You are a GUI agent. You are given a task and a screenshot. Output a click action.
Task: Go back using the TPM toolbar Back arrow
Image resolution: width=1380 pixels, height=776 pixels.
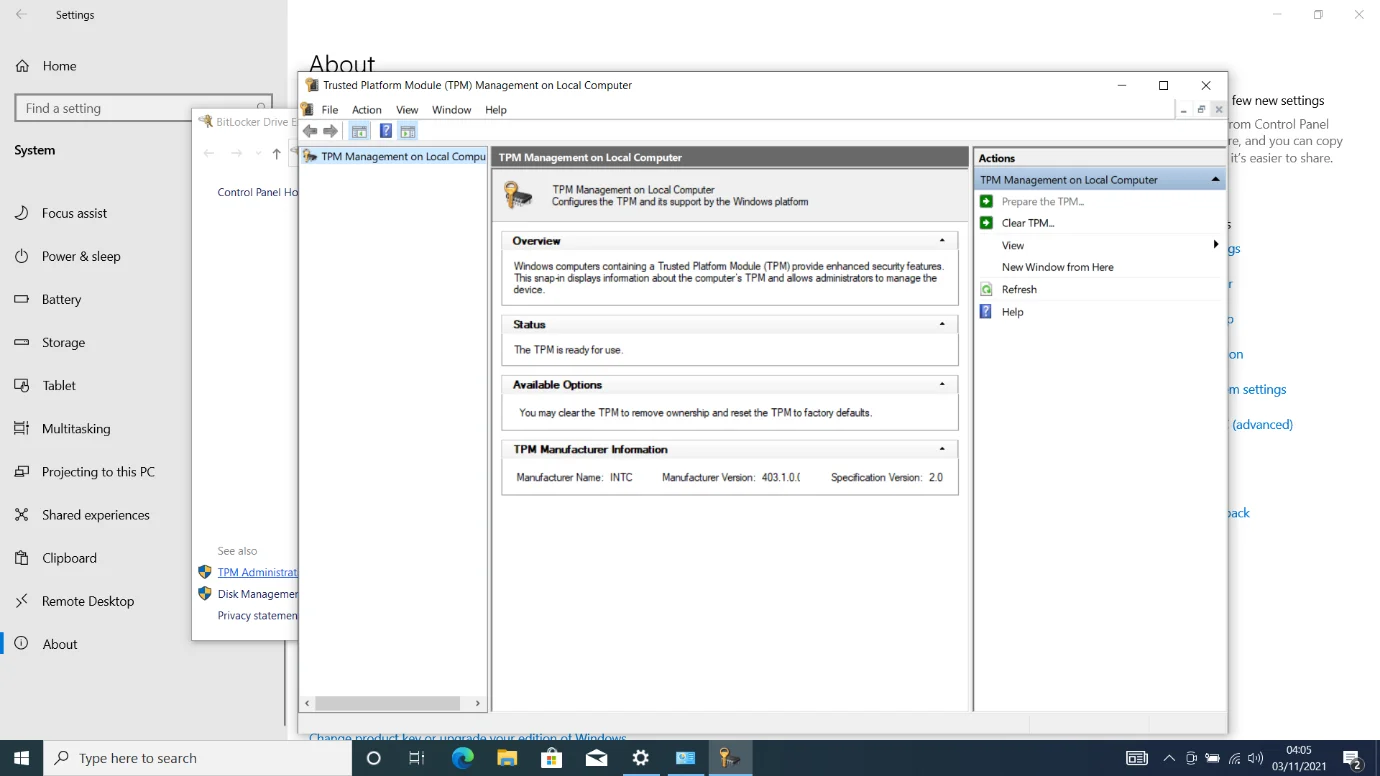click(310, 131)
